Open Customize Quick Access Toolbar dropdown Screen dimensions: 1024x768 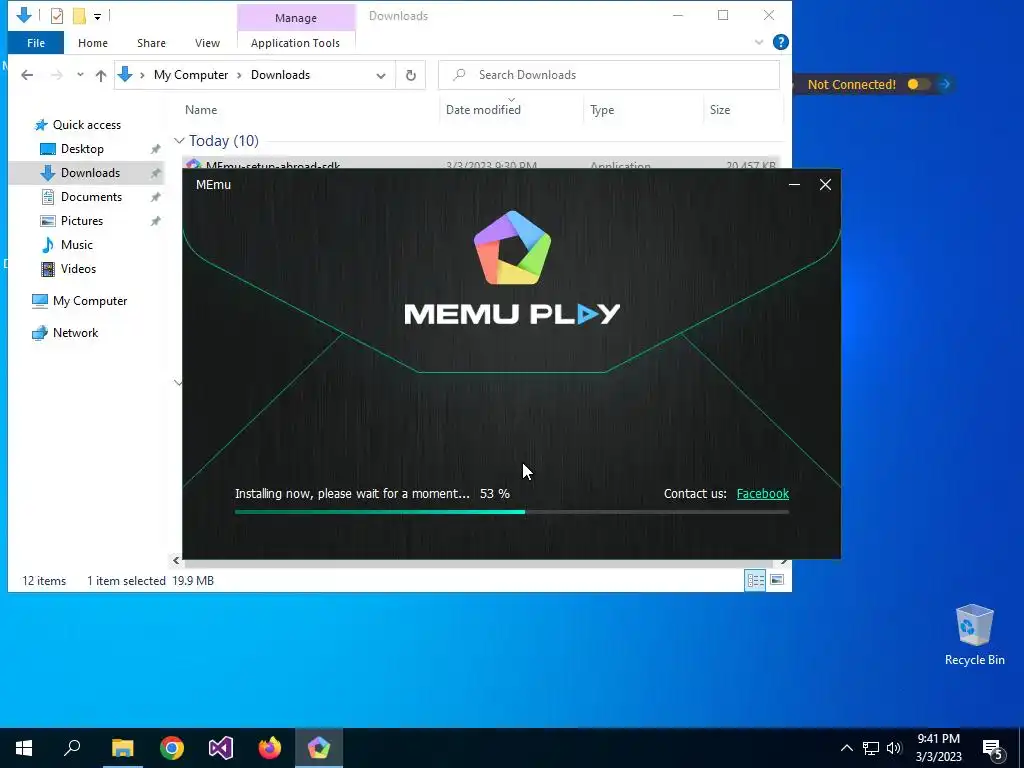[x=97, y=16]
